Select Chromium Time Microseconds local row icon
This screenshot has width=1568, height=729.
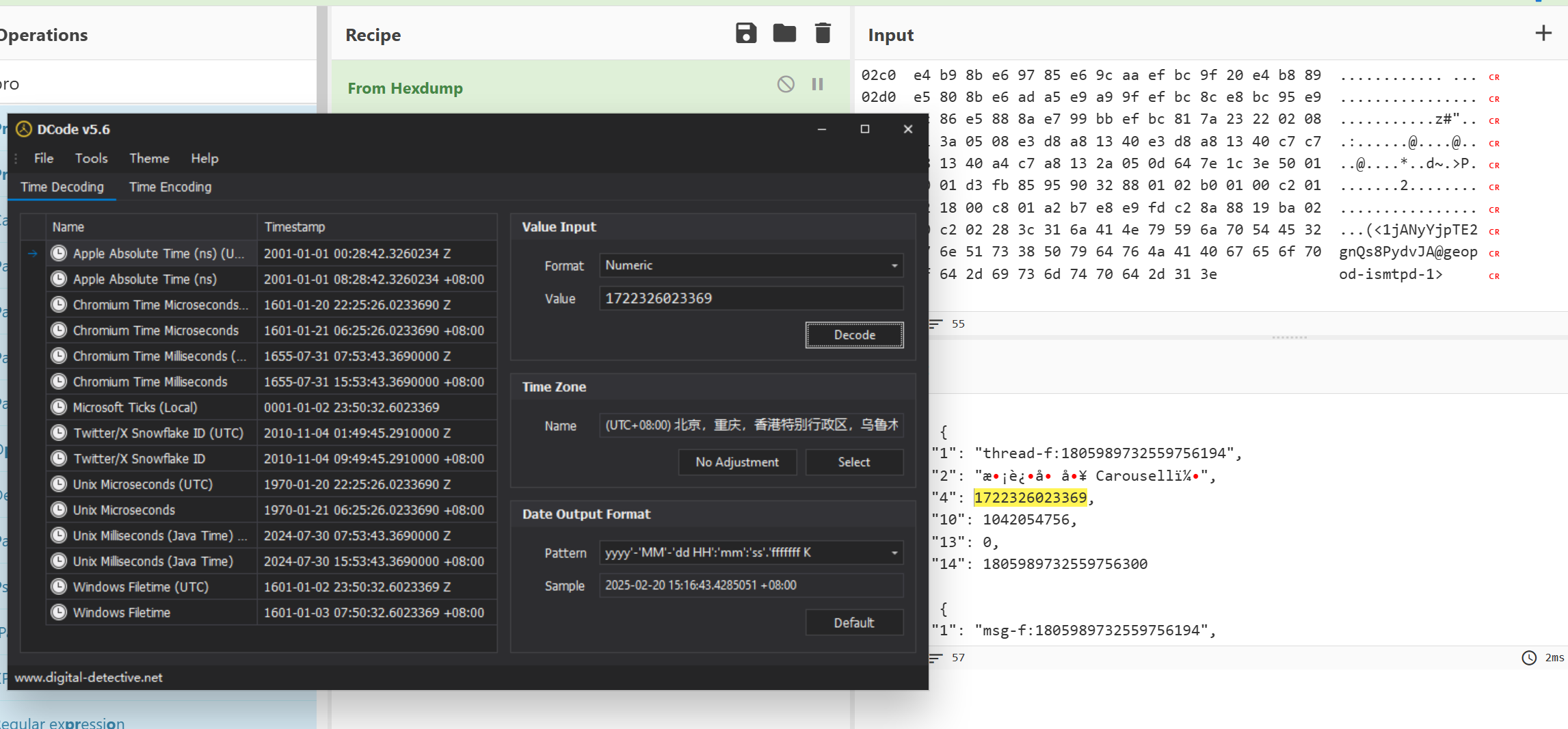click(x=59, y=330)
